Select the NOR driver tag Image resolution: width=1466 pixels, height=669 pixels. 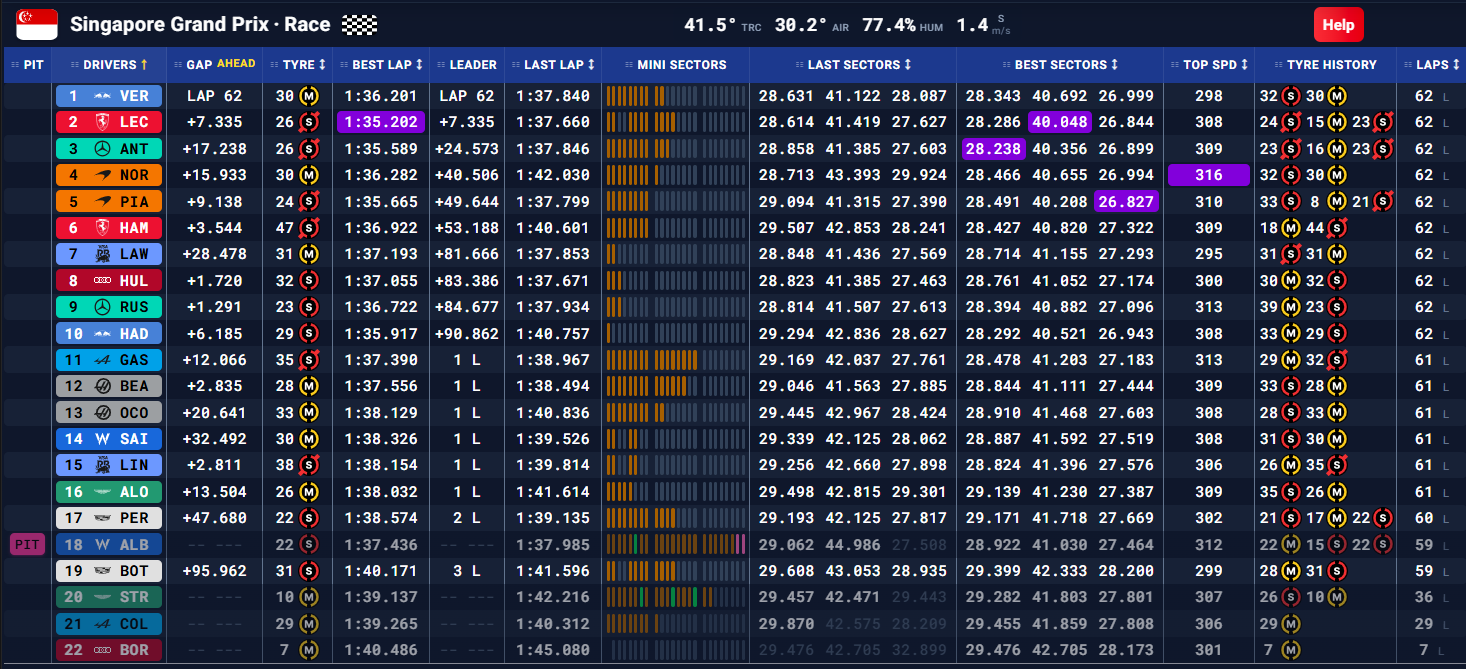[x=109, y=175]
